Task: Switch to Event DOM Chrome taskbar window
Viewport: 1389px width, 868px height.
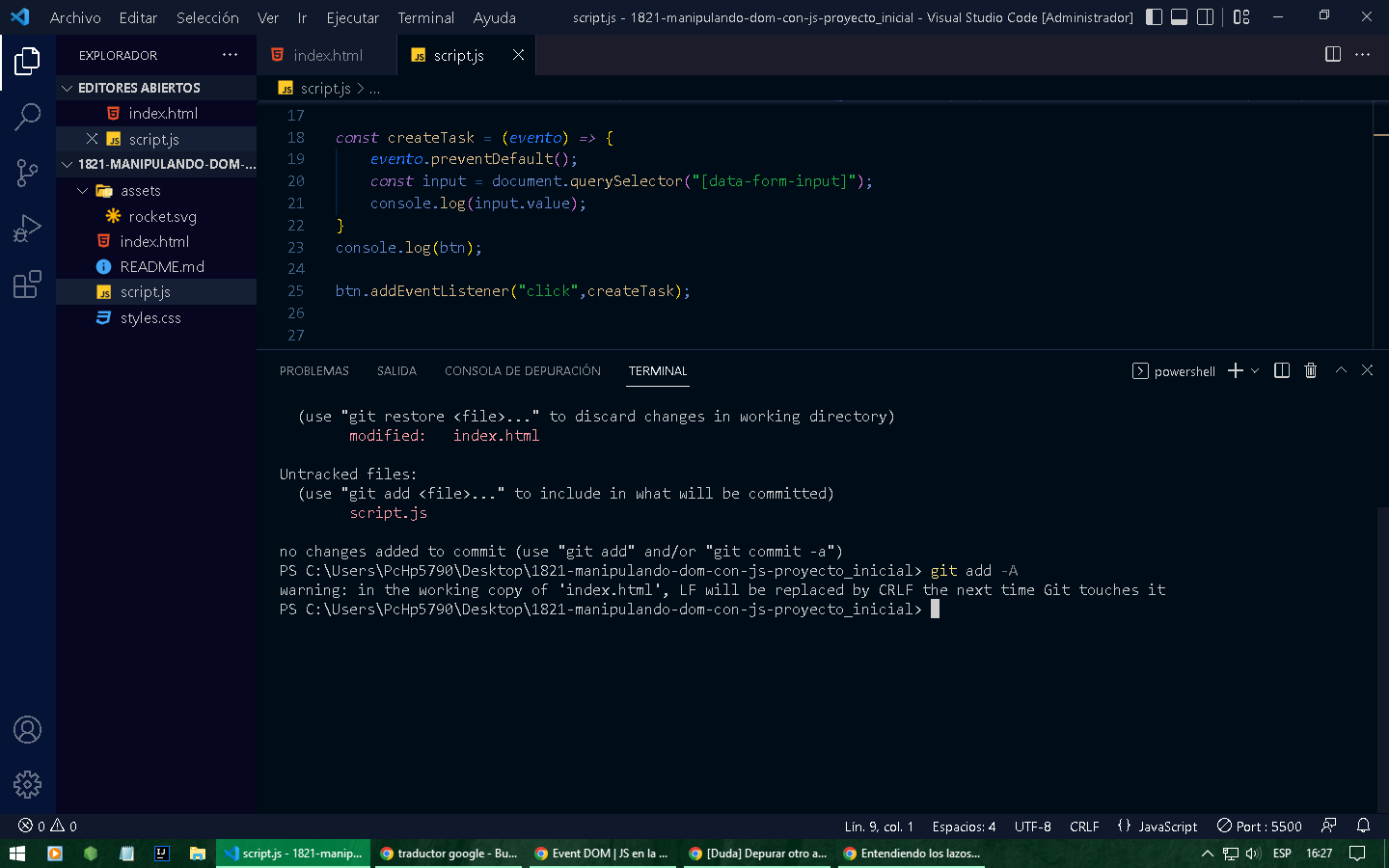Action: coord(603,854)
